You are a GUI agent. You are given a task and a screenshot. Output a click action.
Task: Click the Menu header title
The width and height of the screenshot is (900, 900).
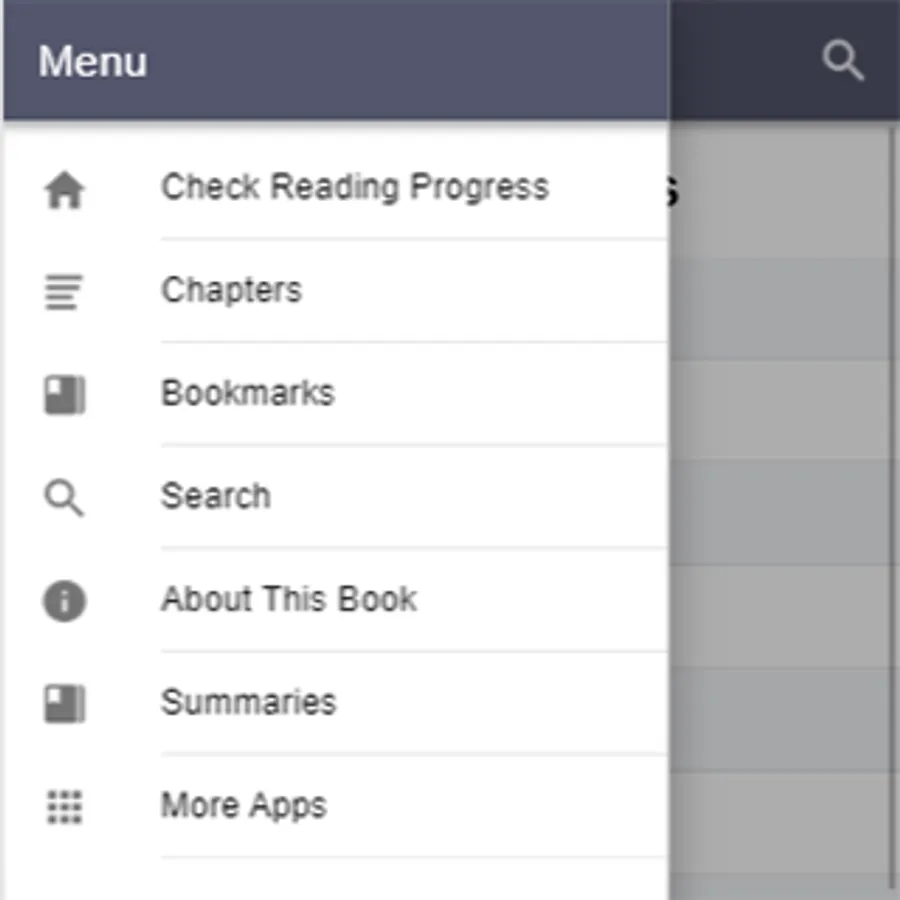pyautogui.click(x=93, y=62)
